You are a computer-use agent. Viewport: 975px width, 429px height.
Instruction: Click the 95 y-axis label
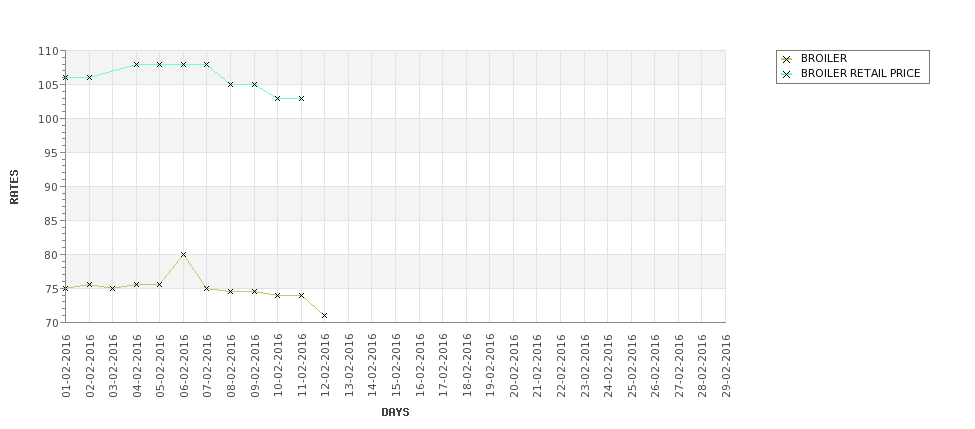coord(53,153)
